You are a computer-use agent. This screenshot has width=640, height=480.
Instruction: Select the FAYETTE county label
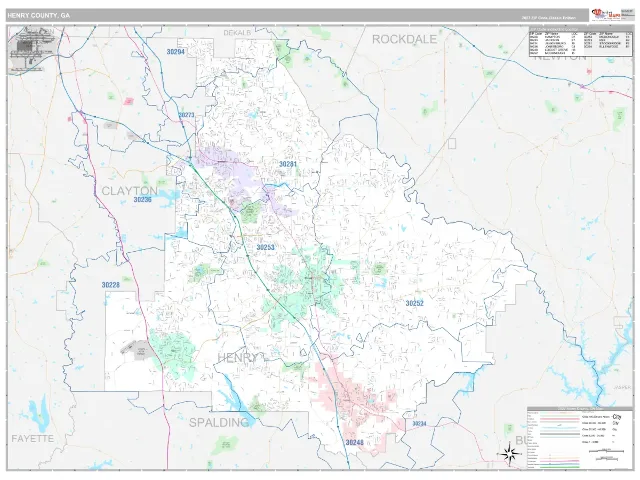tap(33, 439)
